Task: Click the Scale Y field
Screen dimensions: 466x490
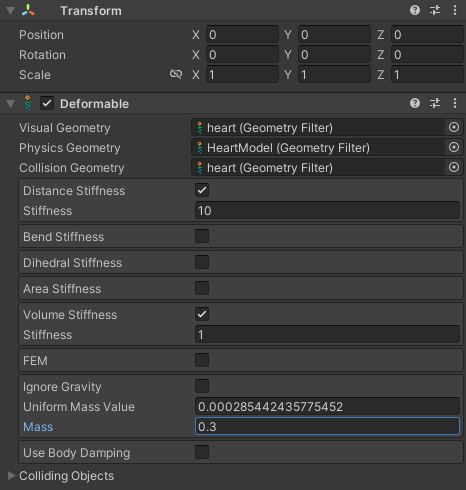Action: (x=334, y=74)
